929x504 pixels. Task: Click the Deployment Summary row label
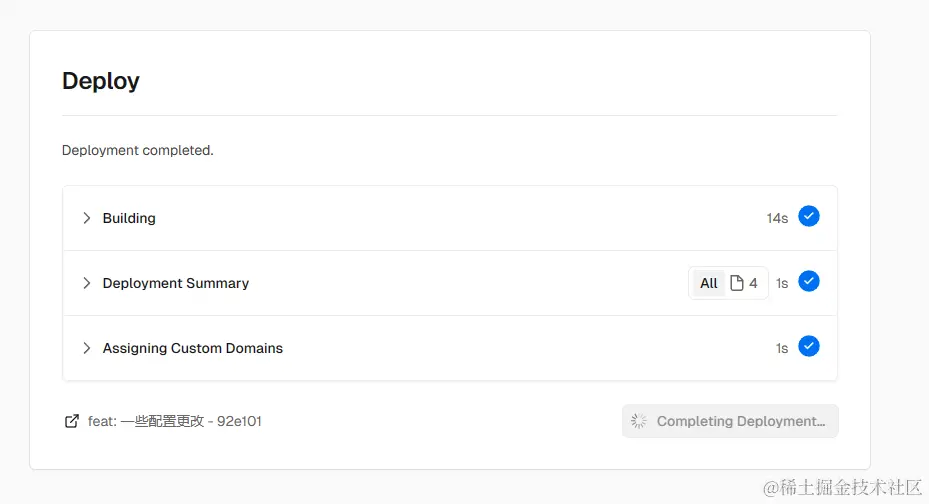pos(176,283)
